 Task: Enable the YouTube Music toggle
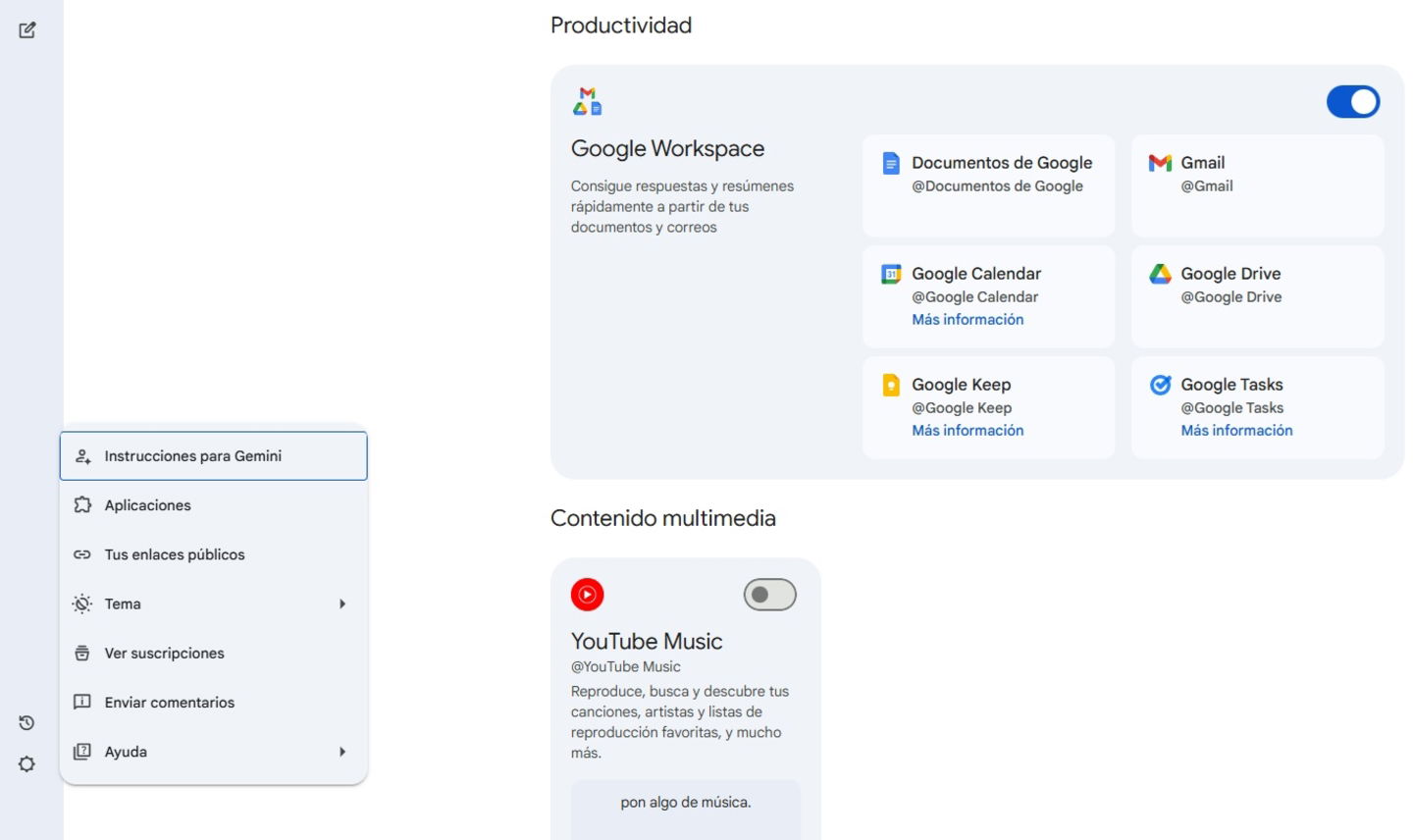click(769, 594)
